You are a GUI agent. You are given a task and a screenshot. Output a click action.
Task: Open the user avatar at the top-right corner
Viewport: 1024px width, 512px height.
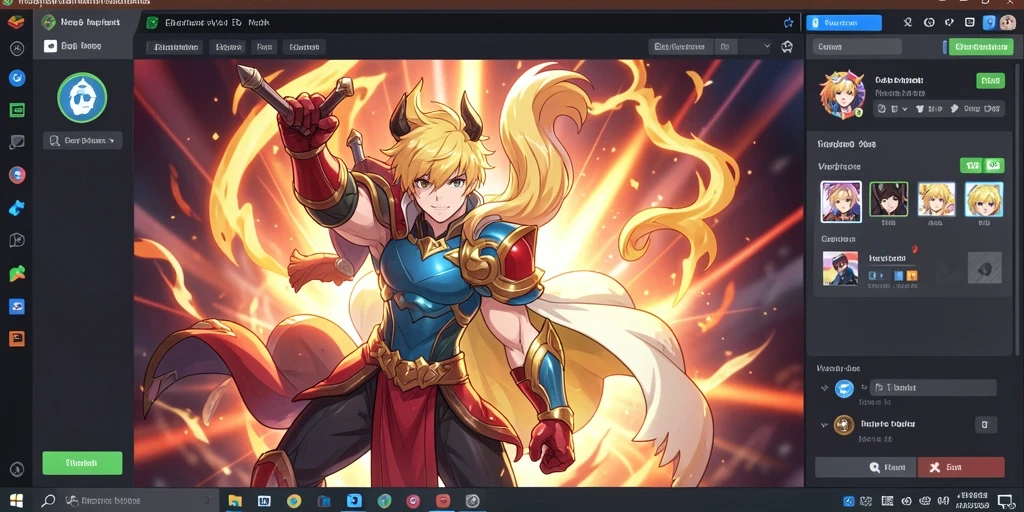point(1008,23)
